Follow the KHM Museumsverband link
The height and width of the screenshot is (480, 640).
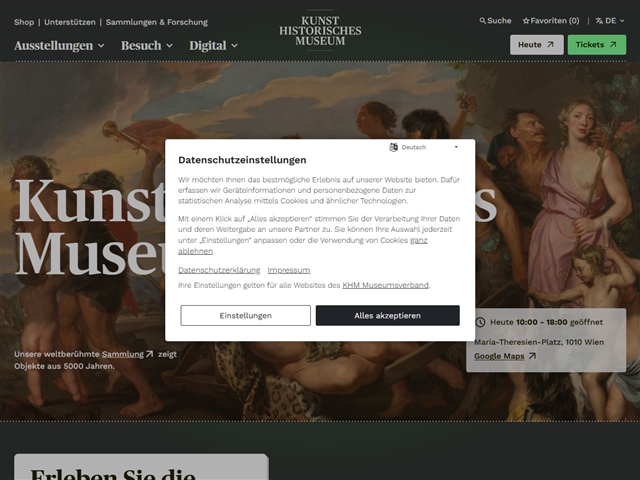(385, 285)
